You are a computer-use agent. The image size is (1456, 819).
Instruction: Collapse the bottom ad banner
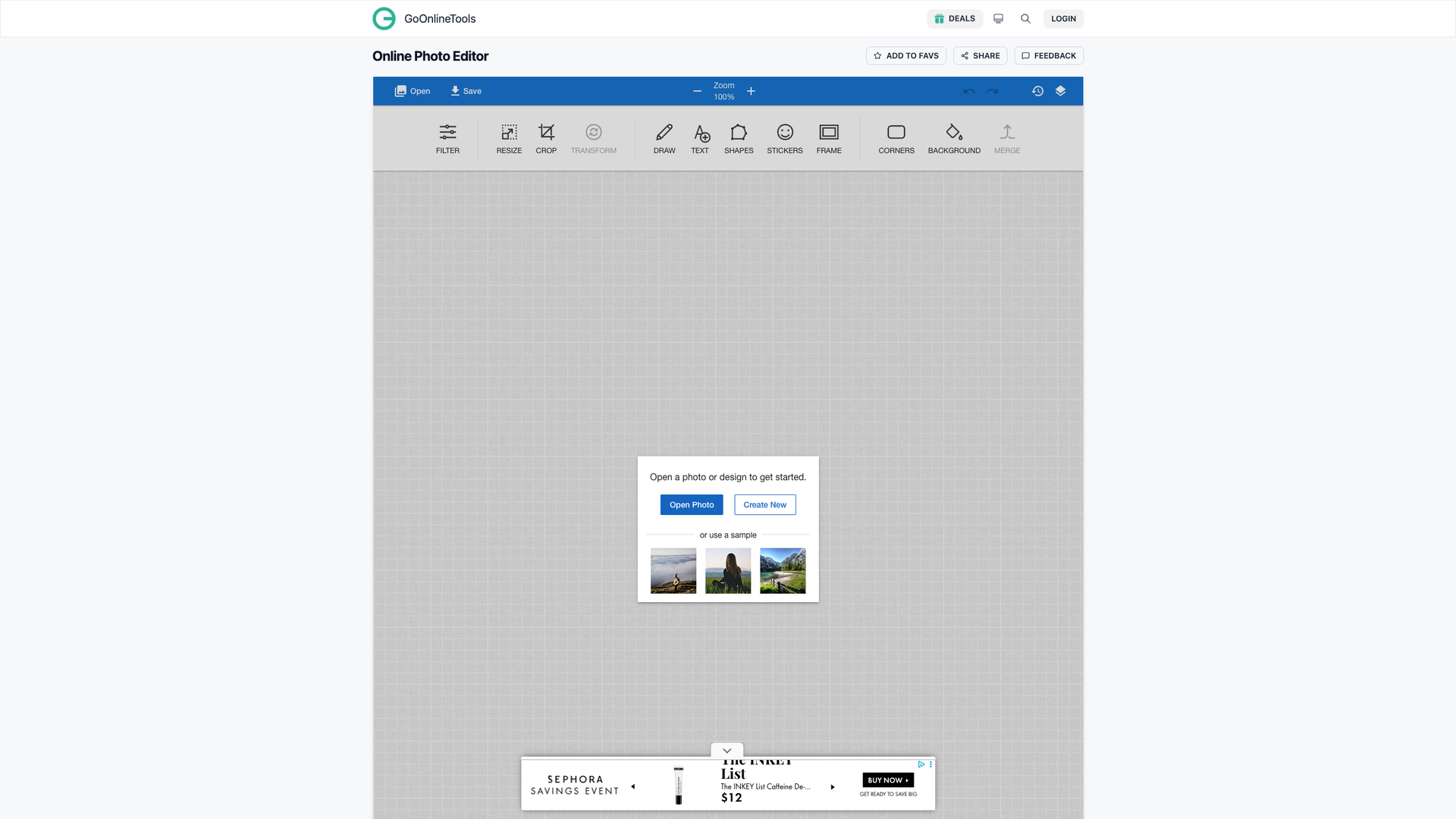pos(726,750)
